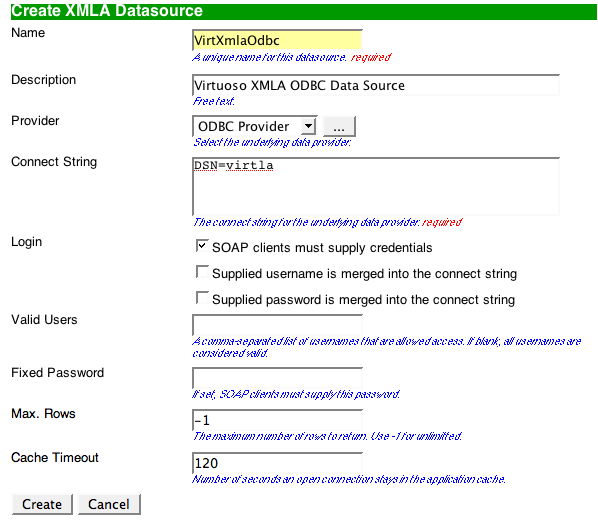Click the Name field containing VirtXmlaOdbc
598x523 pixels.
277,40
